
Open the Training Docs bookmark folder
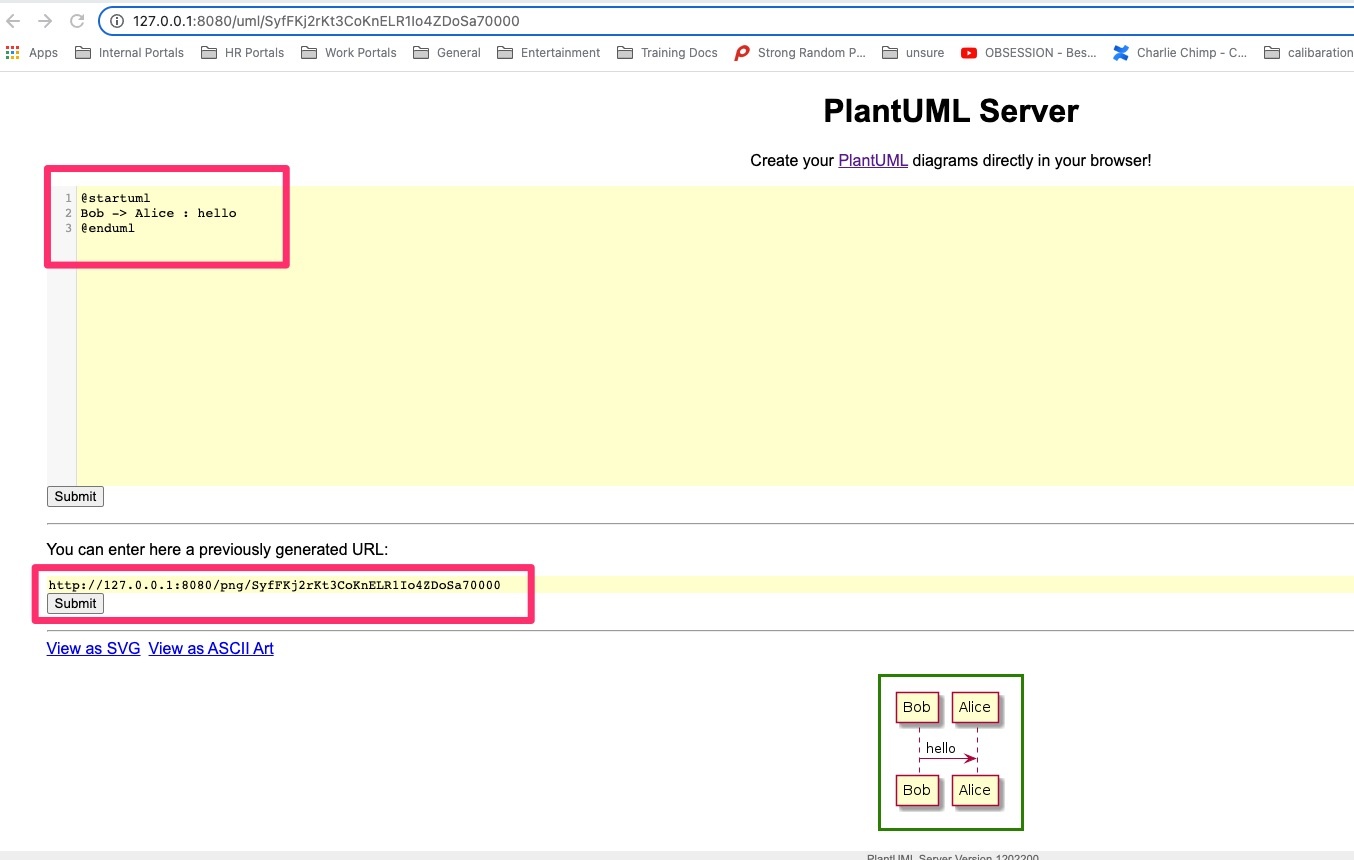pyautogui.click(x=667, y=53)
